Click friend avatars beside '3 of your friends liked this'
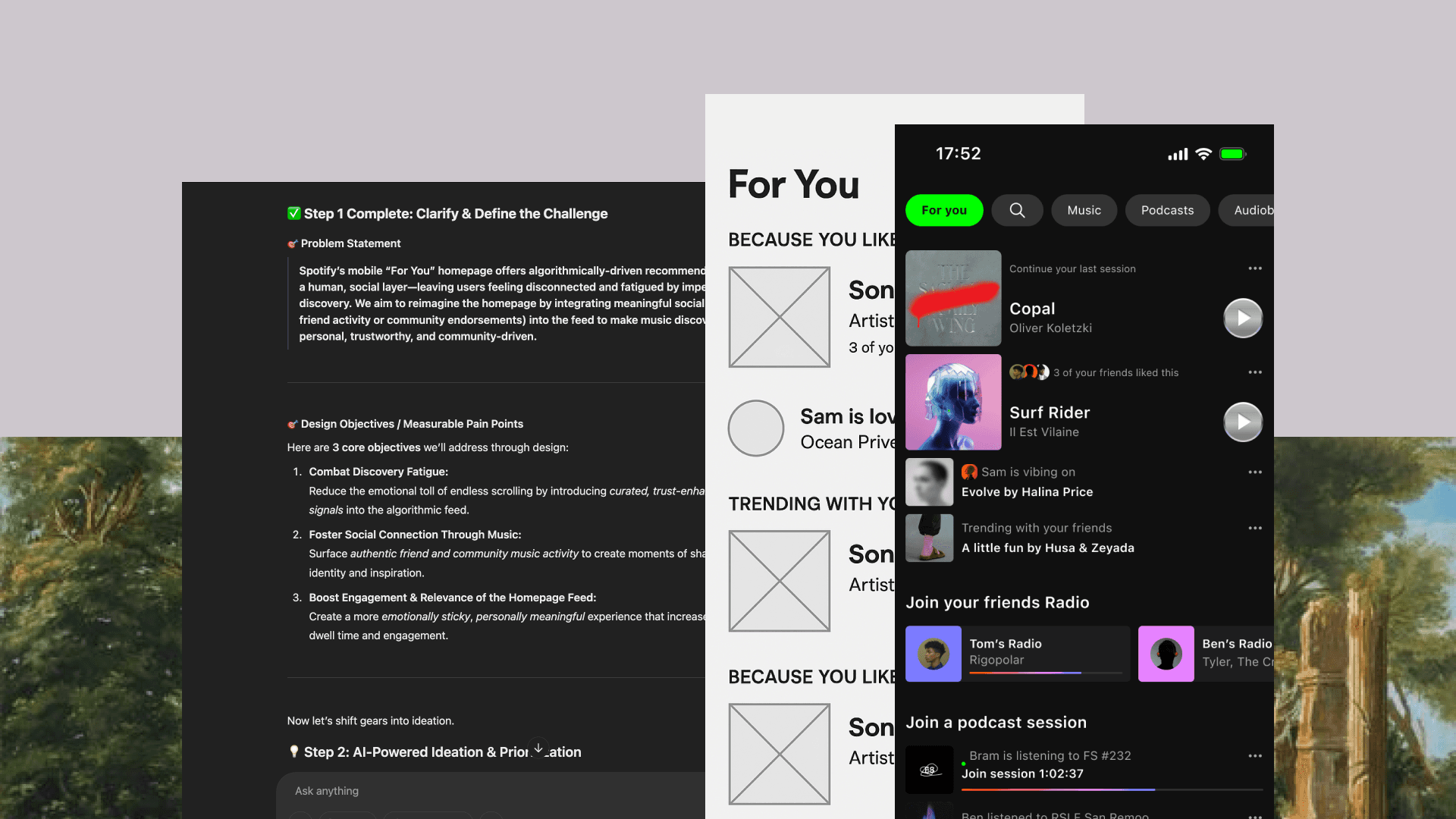The height and width of the screenshot is (819, 1456). pyautogui.click(x=1029, y=372)
